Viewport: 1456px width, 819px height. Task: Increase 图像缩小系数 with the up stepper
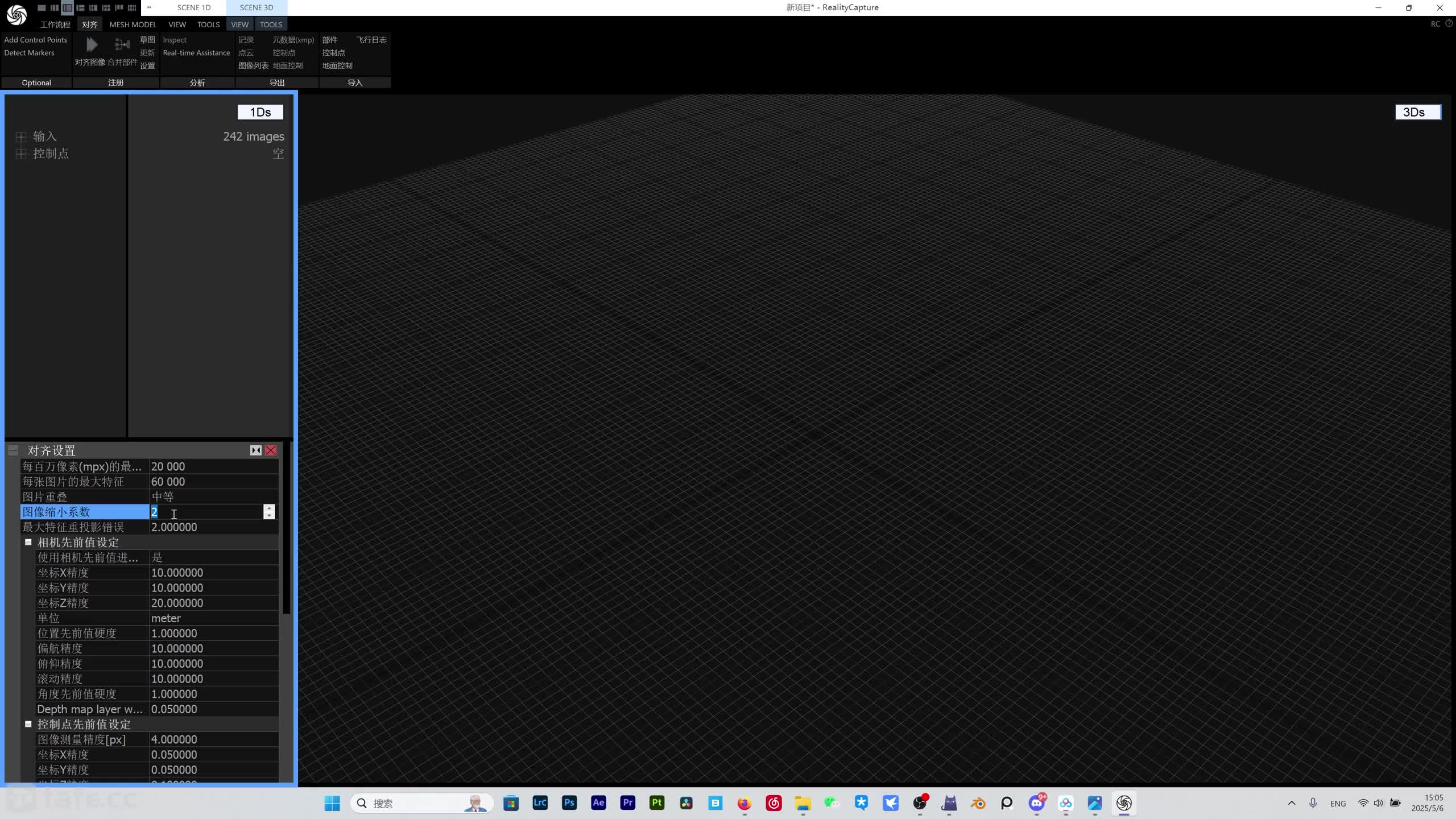pos(269,508)
